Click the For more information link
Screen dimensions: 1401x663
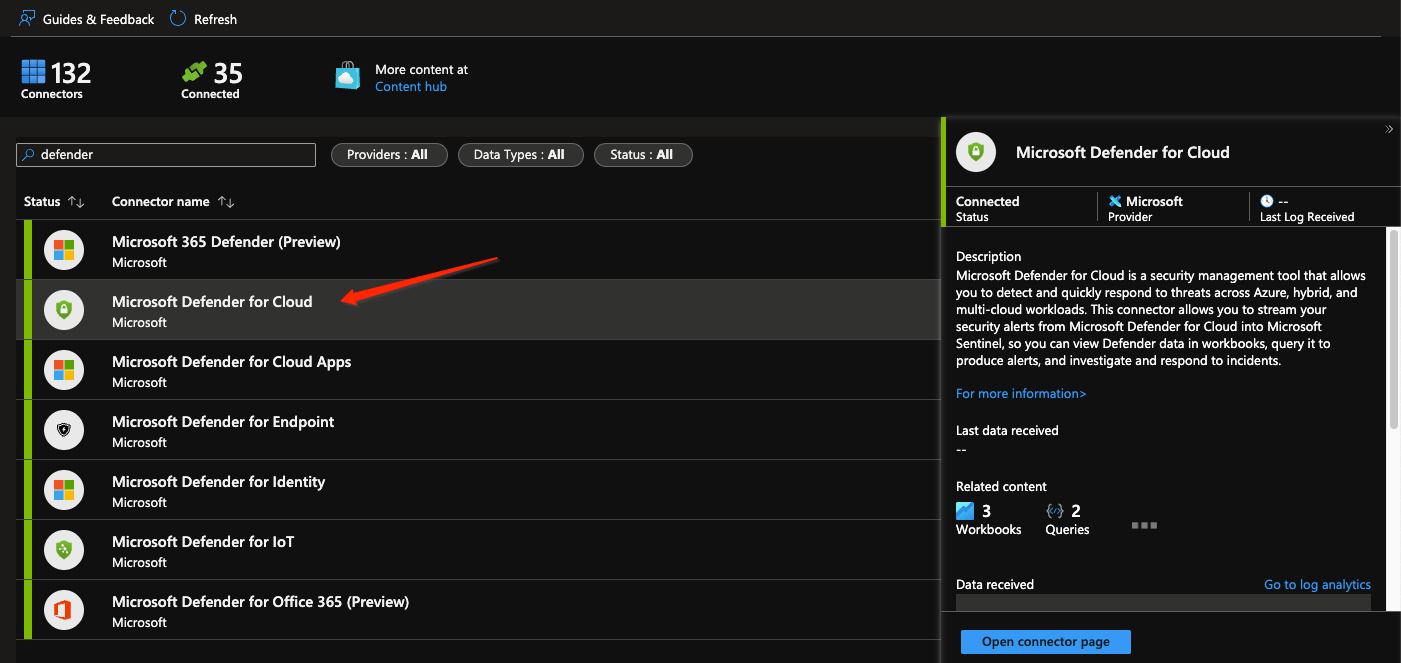pos(1021,394)
